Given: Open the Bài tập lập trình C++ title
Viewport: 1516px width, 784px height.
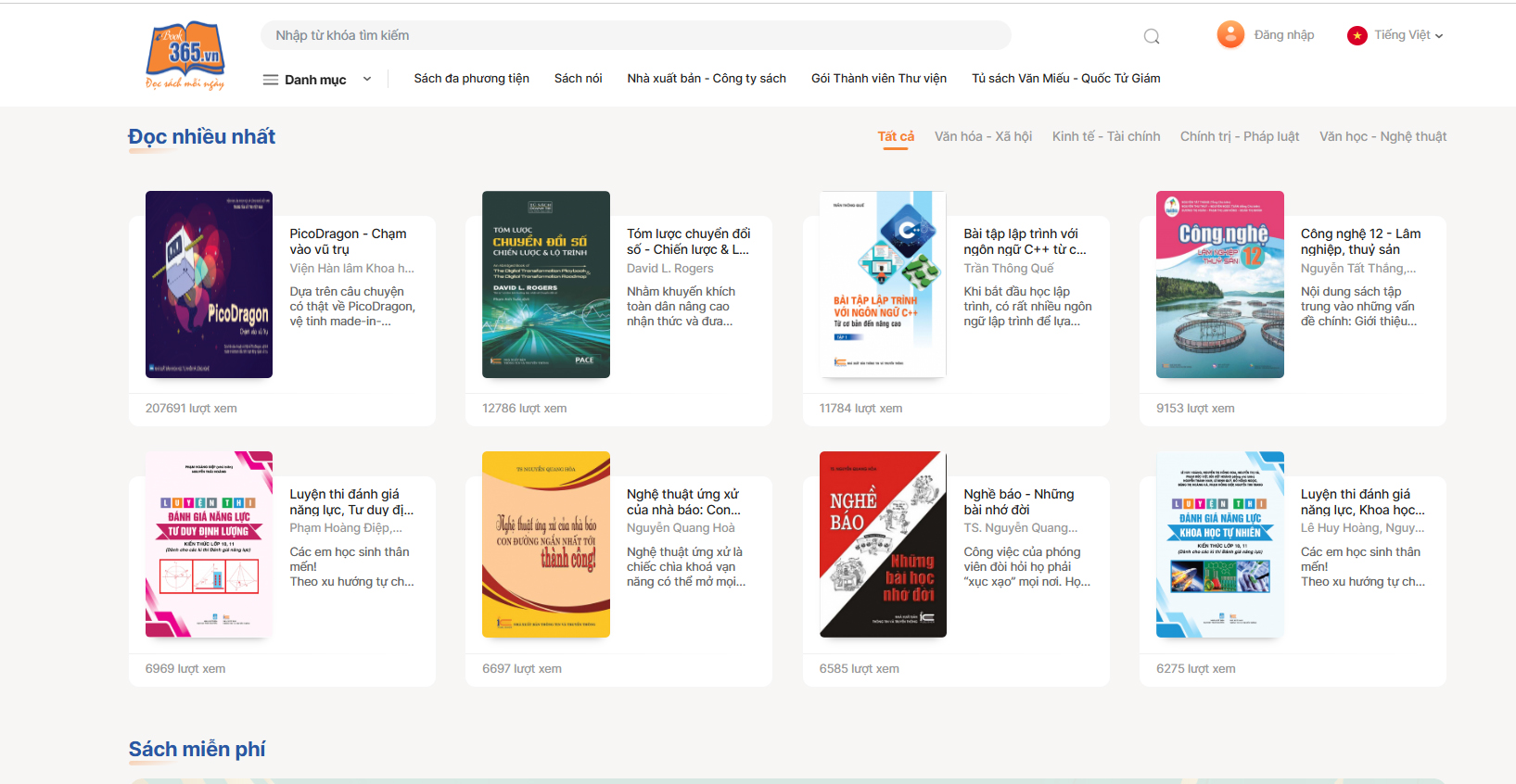Looking at the screenshot, I should (1025, 241).
